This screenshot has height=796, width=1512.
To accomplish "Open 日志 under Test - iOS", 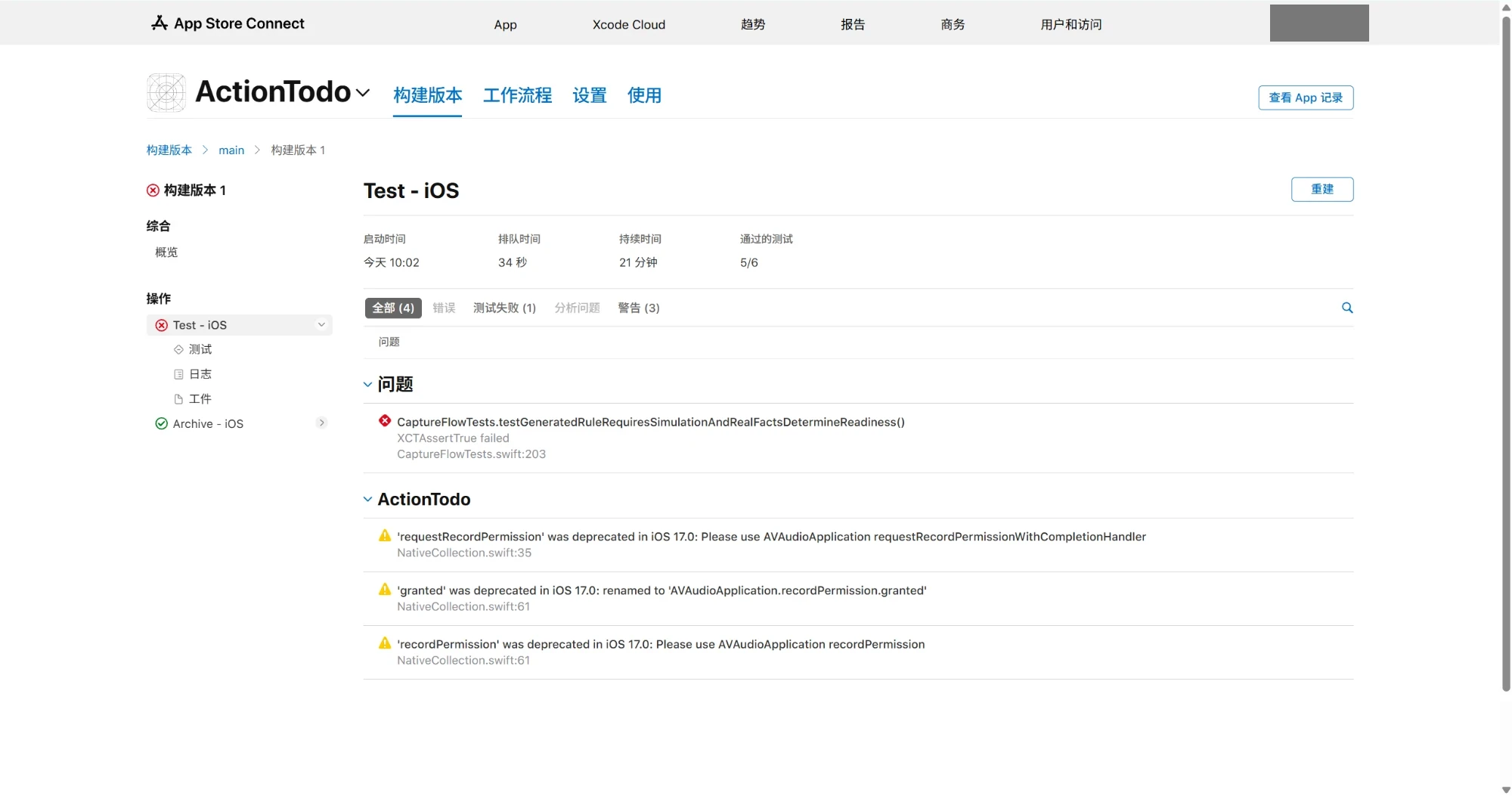I will pyautogui.click(x=200, y=374).
